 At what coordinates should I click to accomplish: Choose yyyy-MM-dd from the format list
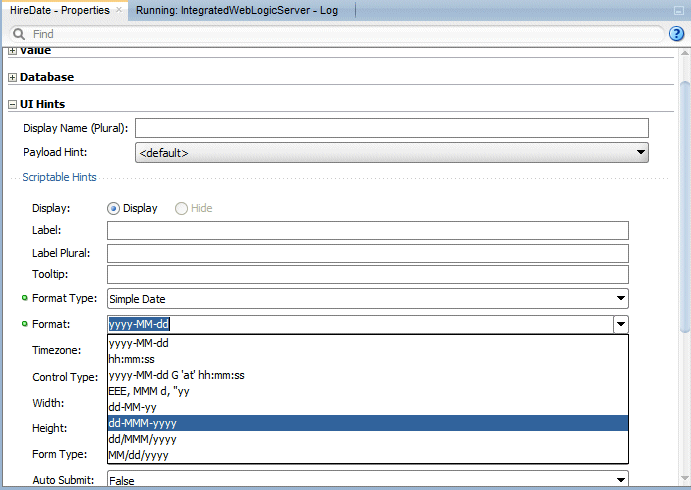(368, 343)
